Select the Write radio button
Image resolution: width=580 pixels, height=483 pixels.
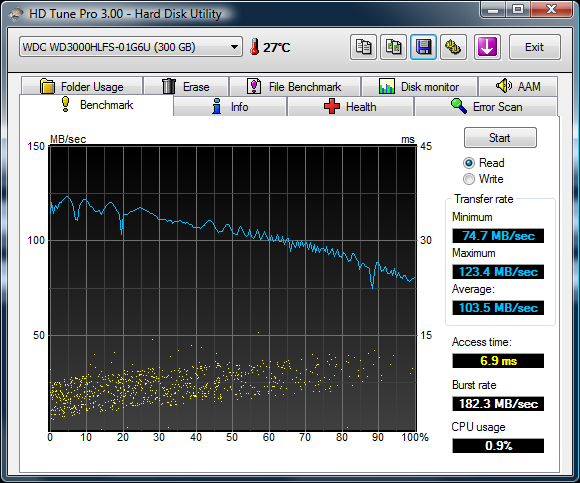pos(469,179)
